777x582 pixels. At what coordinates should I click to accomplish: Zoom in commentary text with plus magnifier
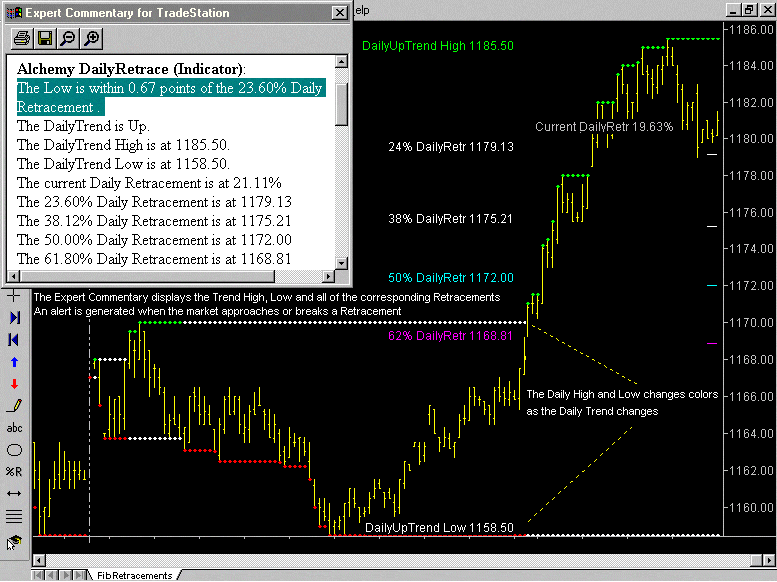tap(92, 38)
